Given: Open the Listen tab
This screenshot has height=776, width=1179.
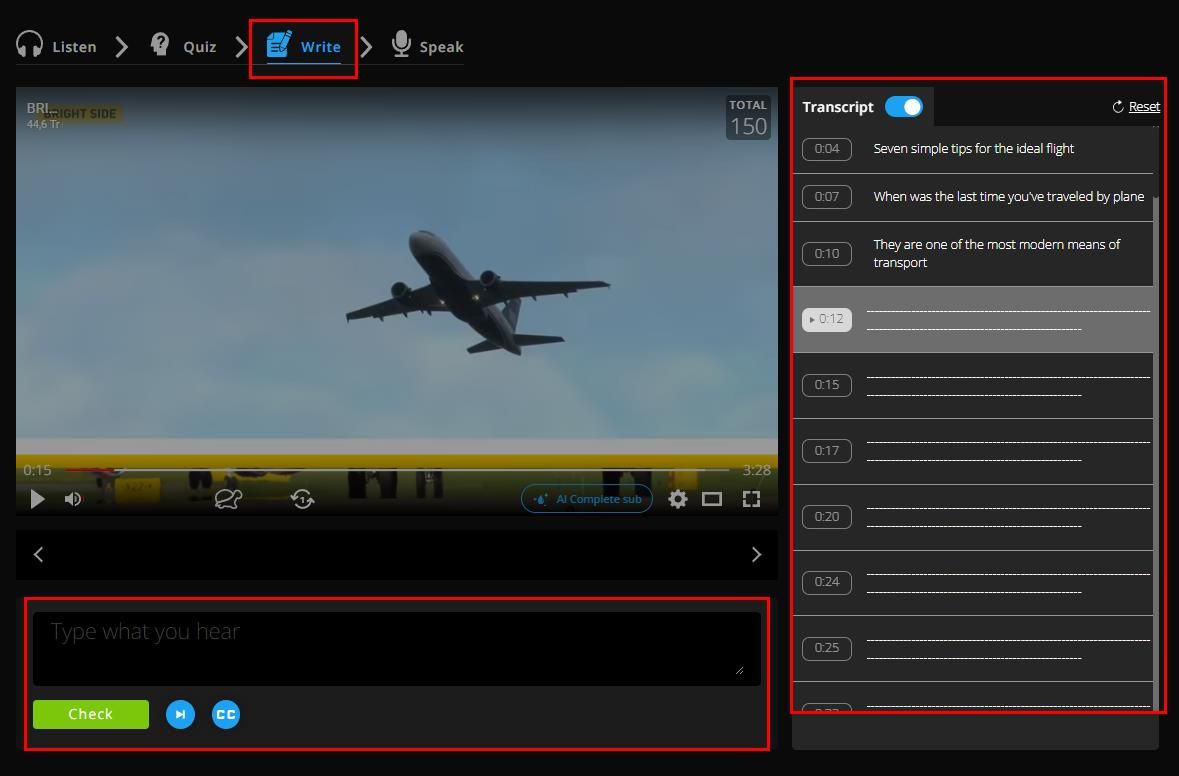Looking at the screenshot, I should click(57, 46).
